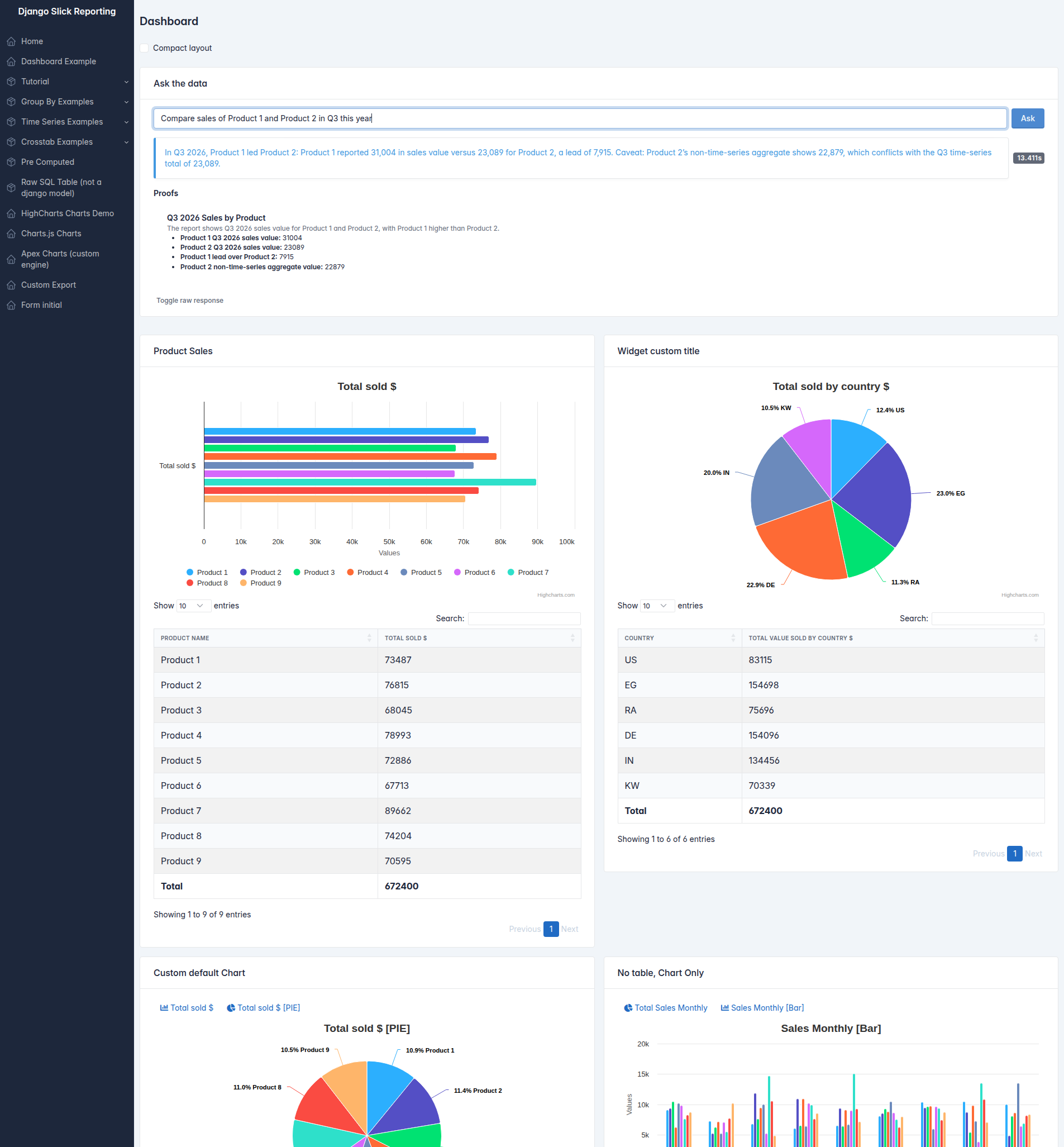Click the Ask button

(1027, 118)
